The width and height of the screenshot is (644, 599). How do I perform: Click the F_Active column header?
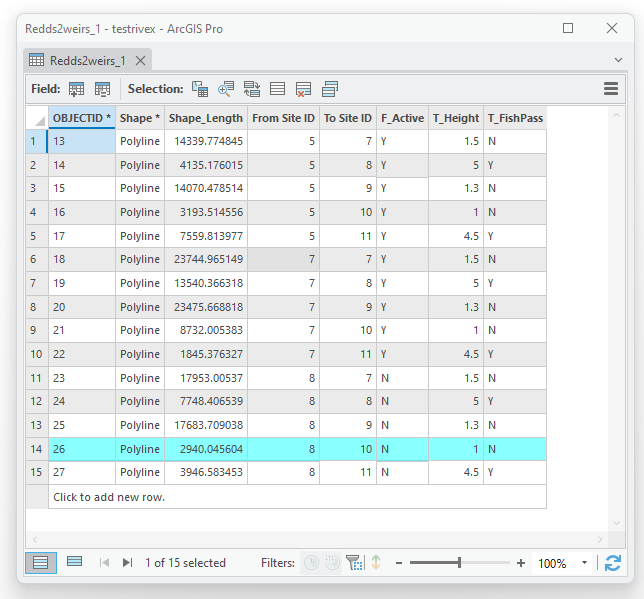click(402, 118)
